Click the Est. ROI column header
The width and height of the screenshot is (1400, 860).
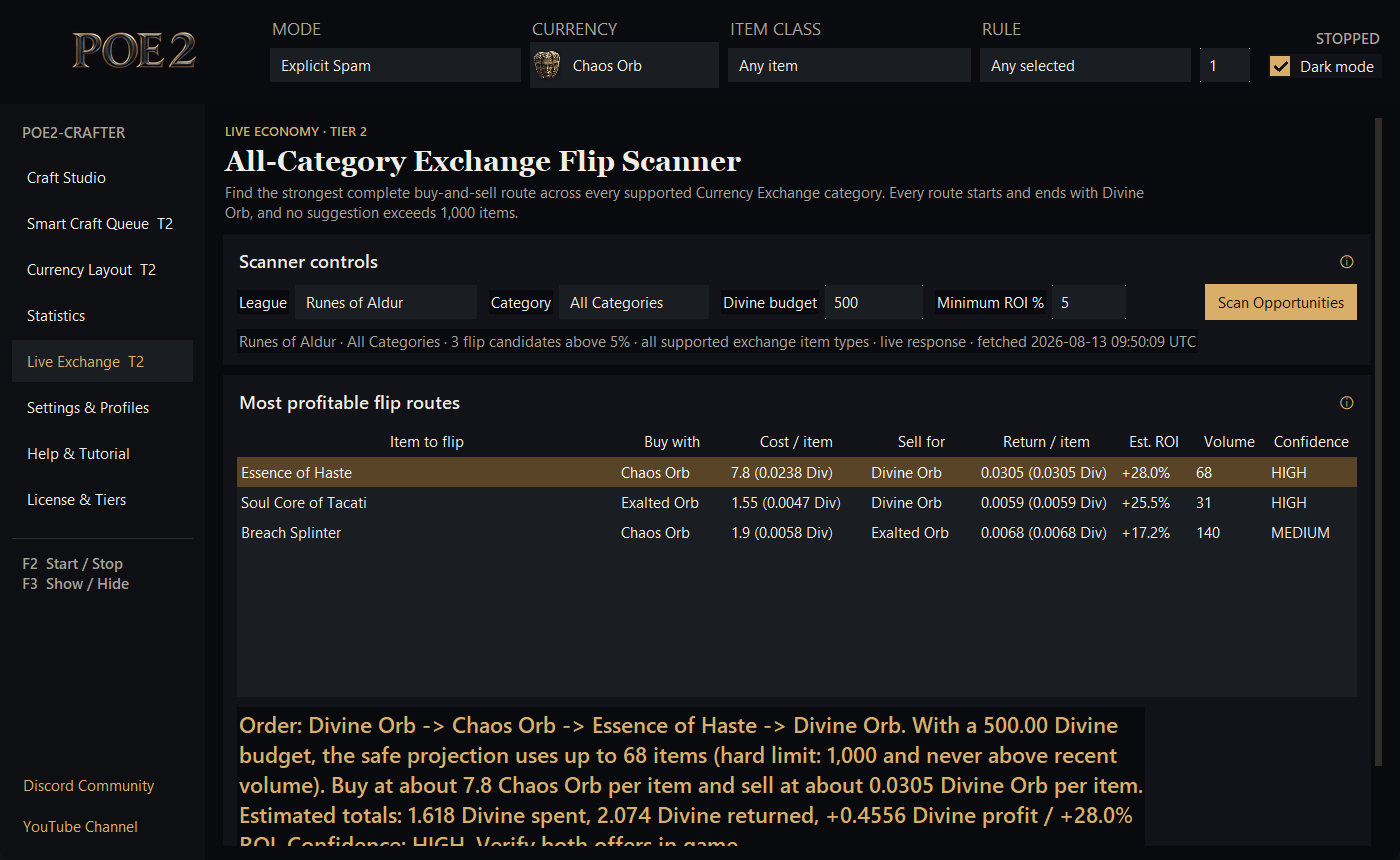point(1153,442)
